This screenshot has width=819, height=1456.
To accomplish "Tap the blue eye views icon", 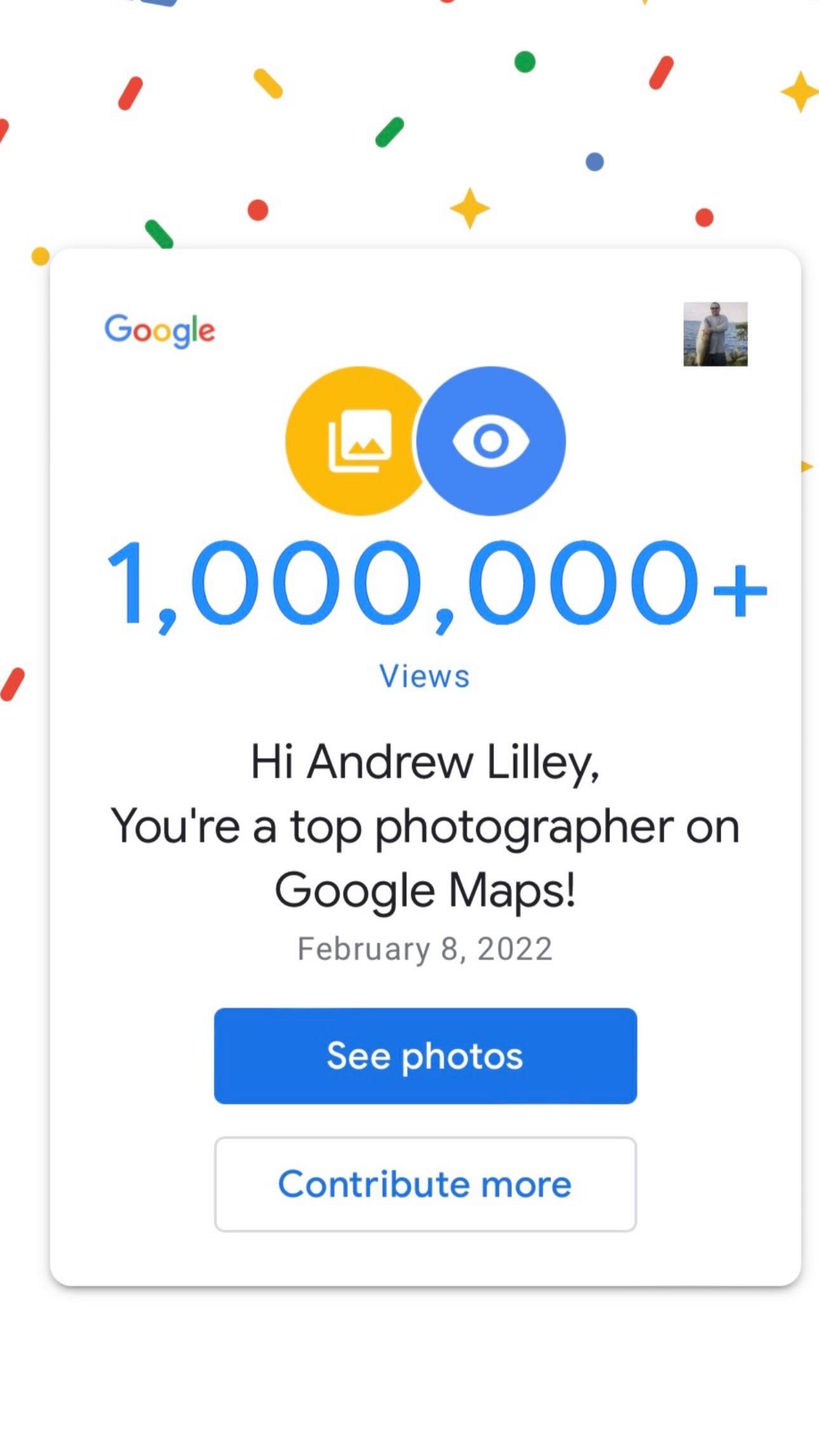I will pos(491,441).
